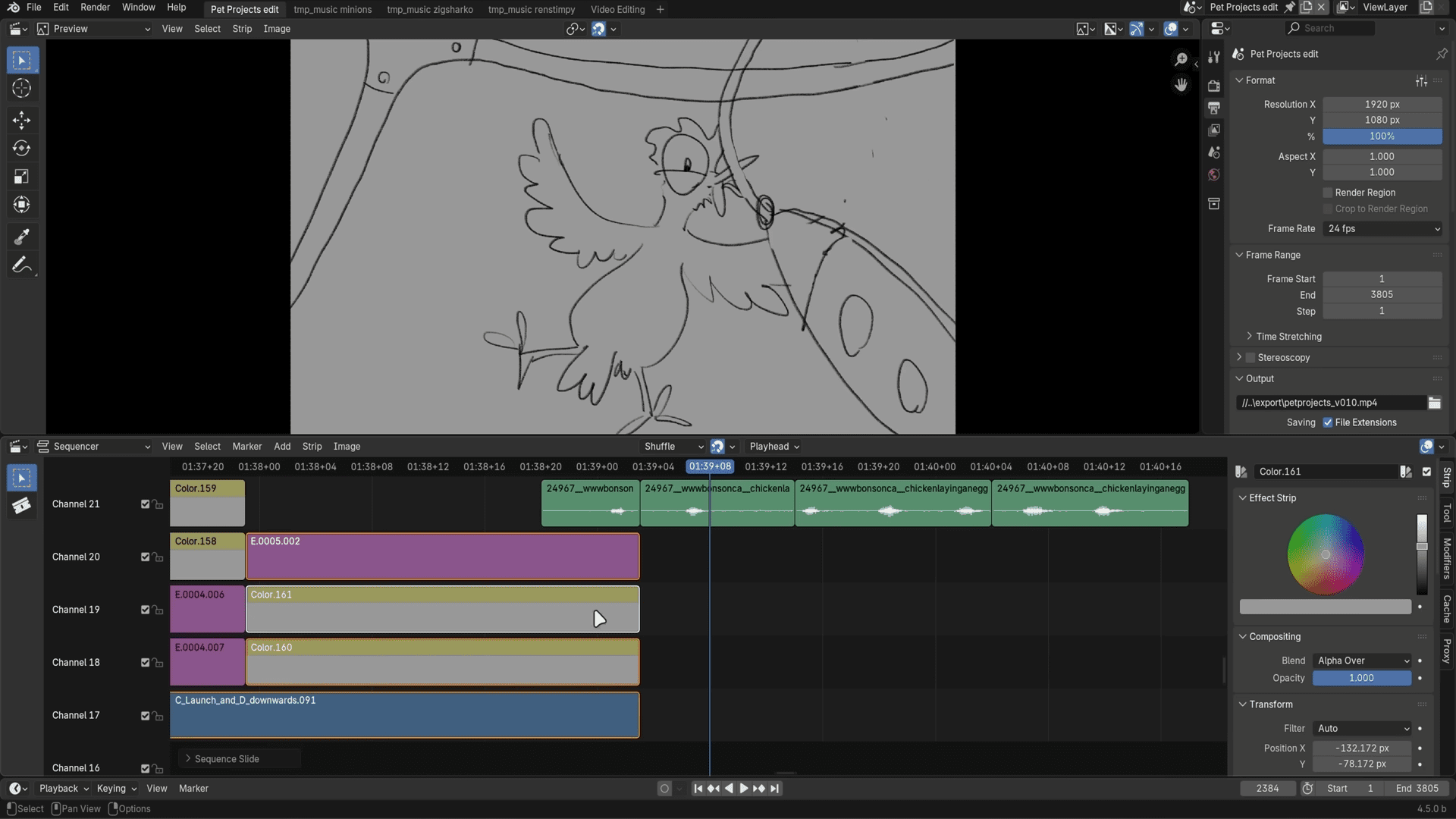The image size is (1456, 819).
Task: Open the Frame Rate dropdown
Action: point(1382,228)
